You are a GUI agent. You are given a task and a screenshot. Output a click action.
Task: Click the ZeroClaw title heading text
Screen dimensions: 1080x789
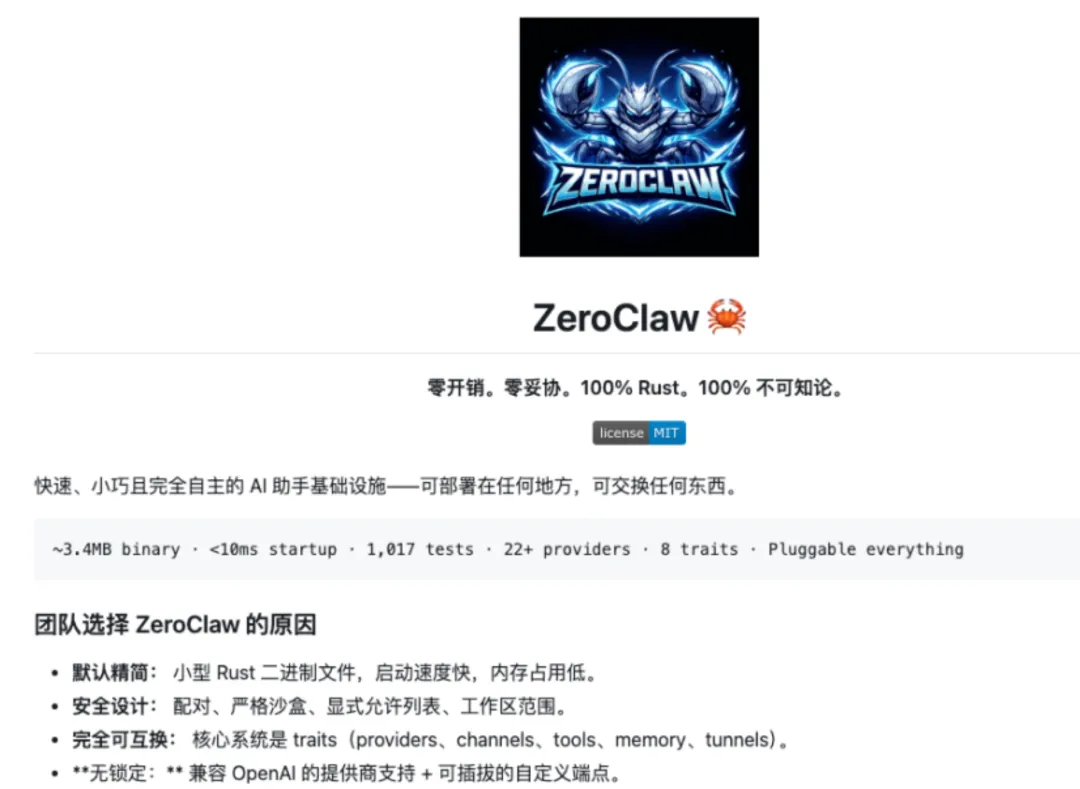(616, 318)
